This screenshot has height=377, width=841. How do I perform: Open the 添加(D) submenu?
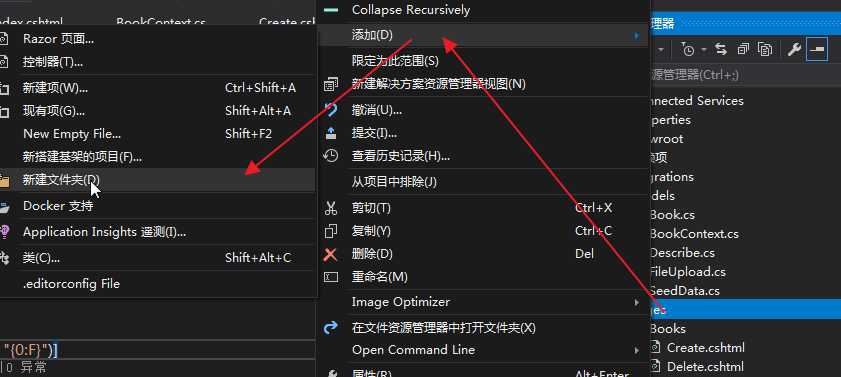tap(484, 35)
